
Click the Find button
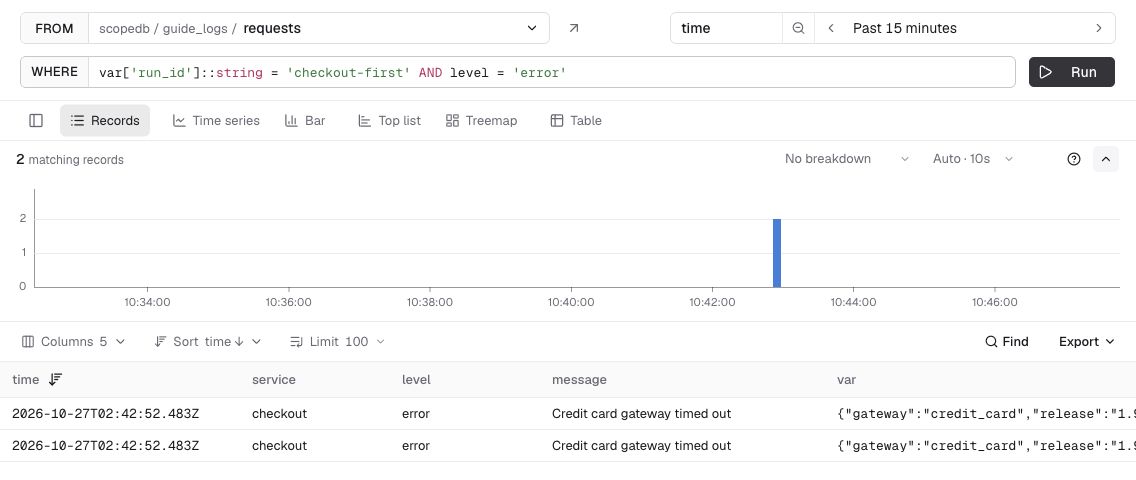pyautogui.click(x=1007, y=342)
